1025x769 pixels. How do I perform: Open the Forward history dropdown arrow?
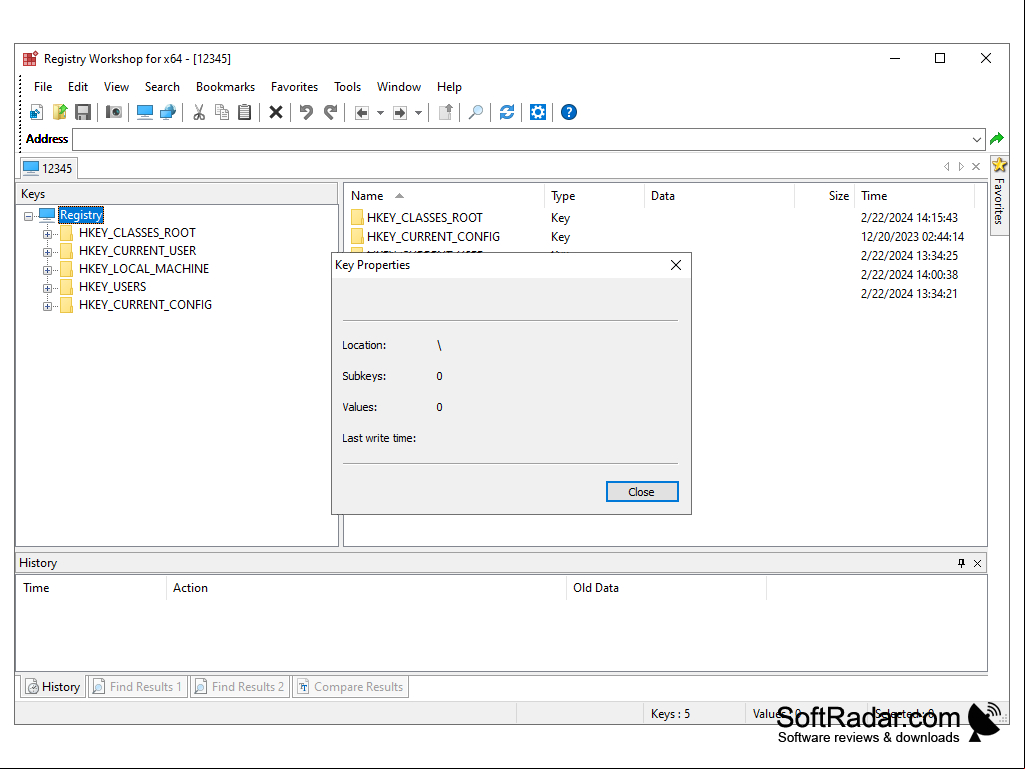(418, 113)
